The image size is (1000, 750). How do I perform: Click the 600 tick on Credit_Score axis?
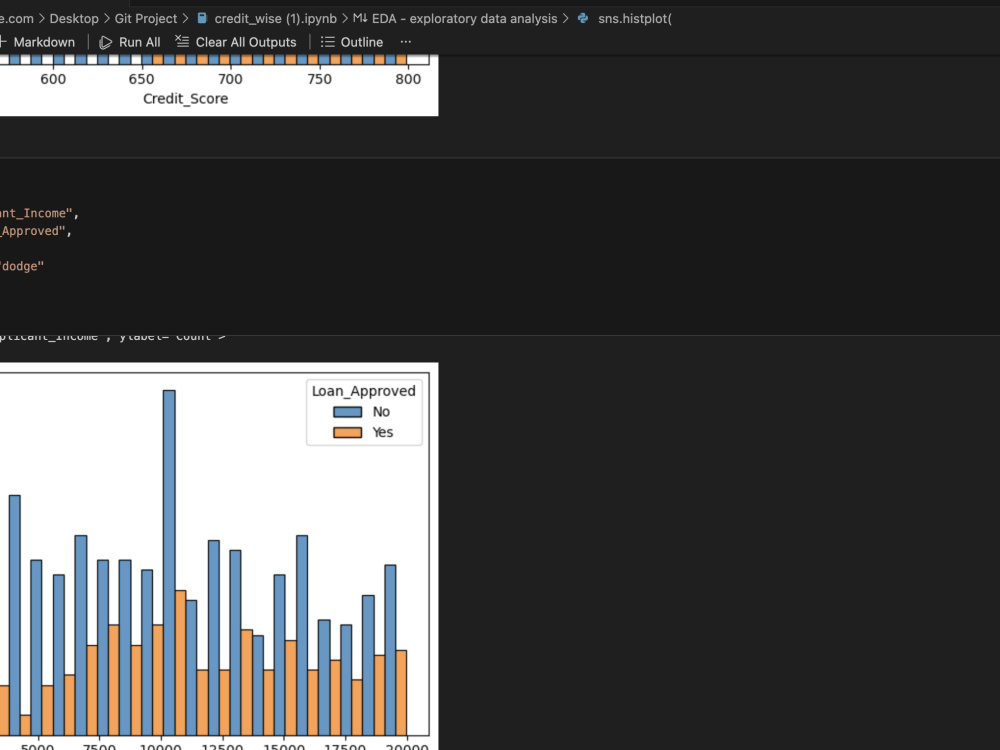(53, 79)
